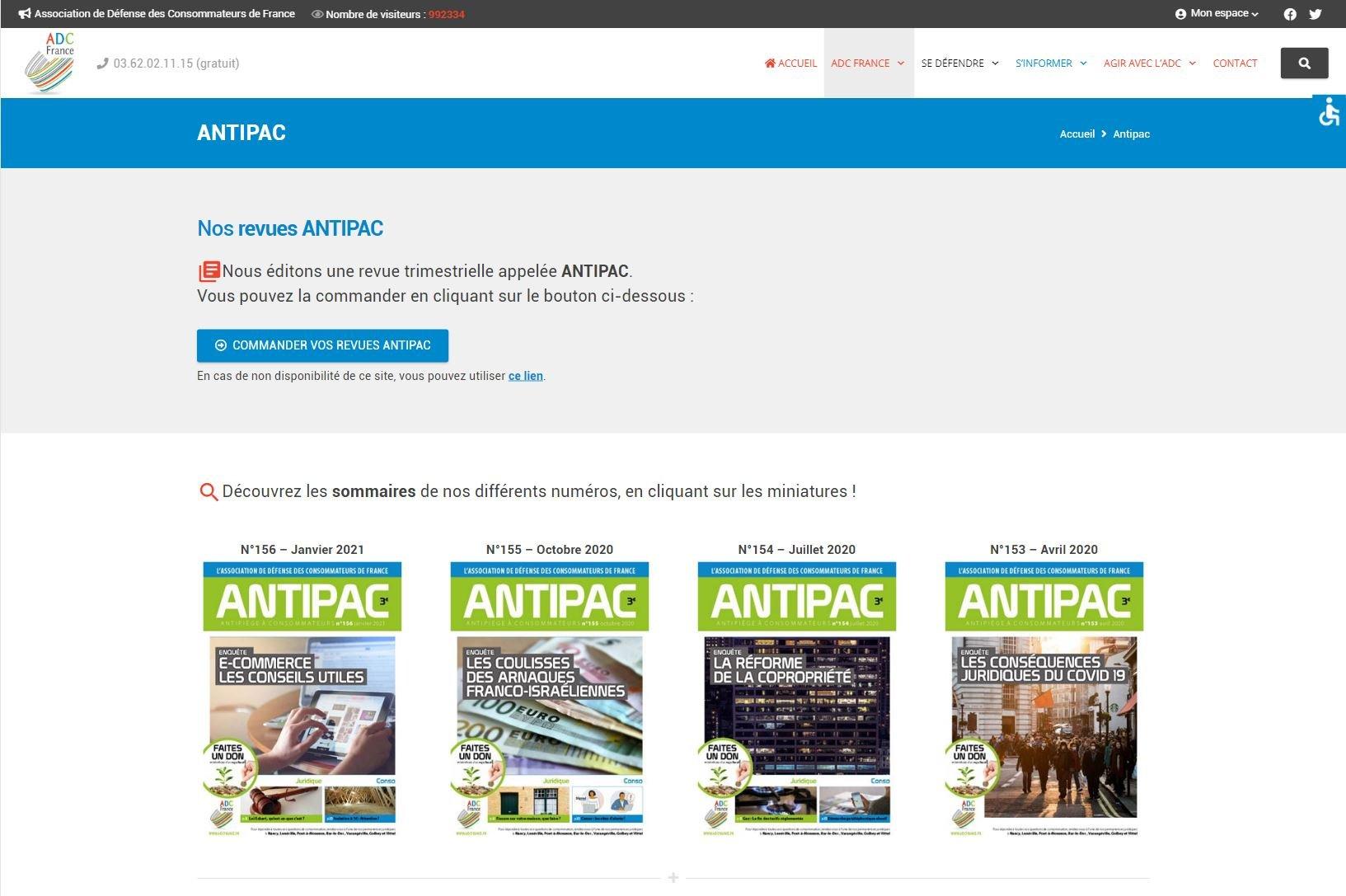Go to Accueil in the main menu
The width and height of the screenshot is (1346, 896).
[790, 63]
